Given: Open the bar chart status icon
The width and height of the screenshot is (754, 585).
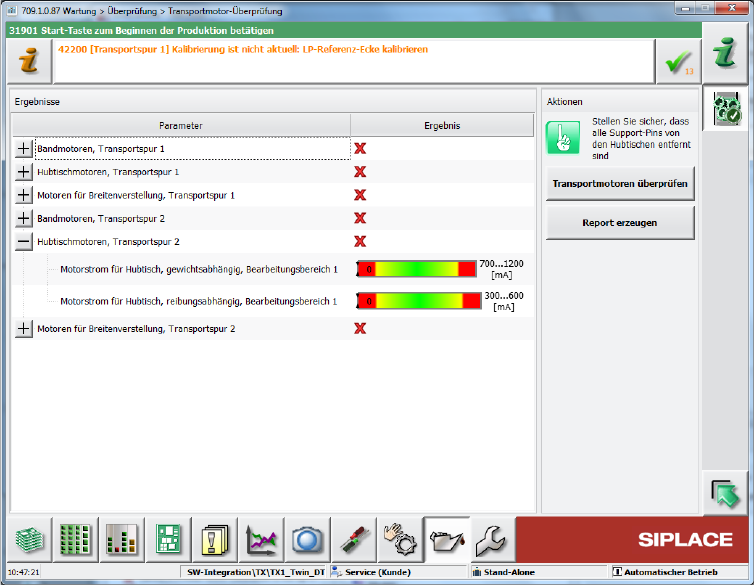Looking at the screenshot, I should tap(122, 539).
